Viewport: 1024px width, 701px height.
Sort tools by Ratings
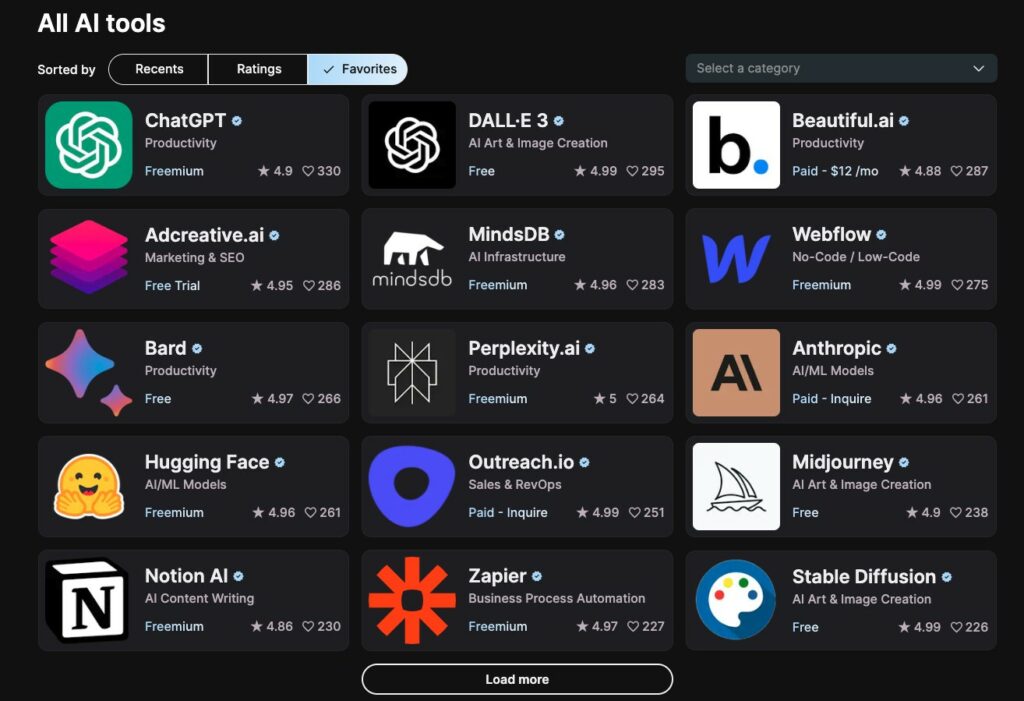259,69
